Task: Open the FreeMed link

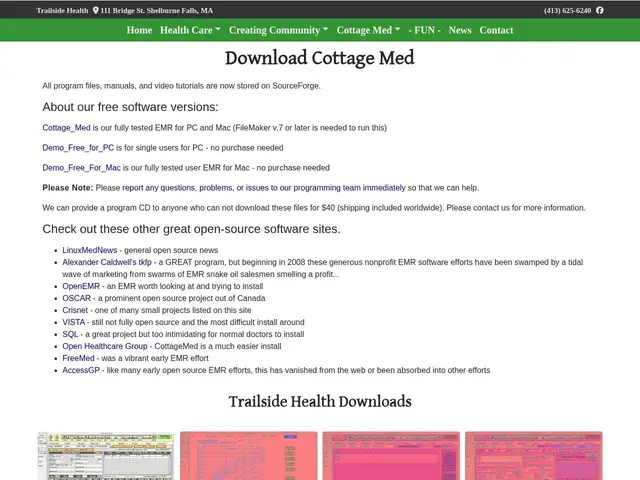Action: point(78,358)
